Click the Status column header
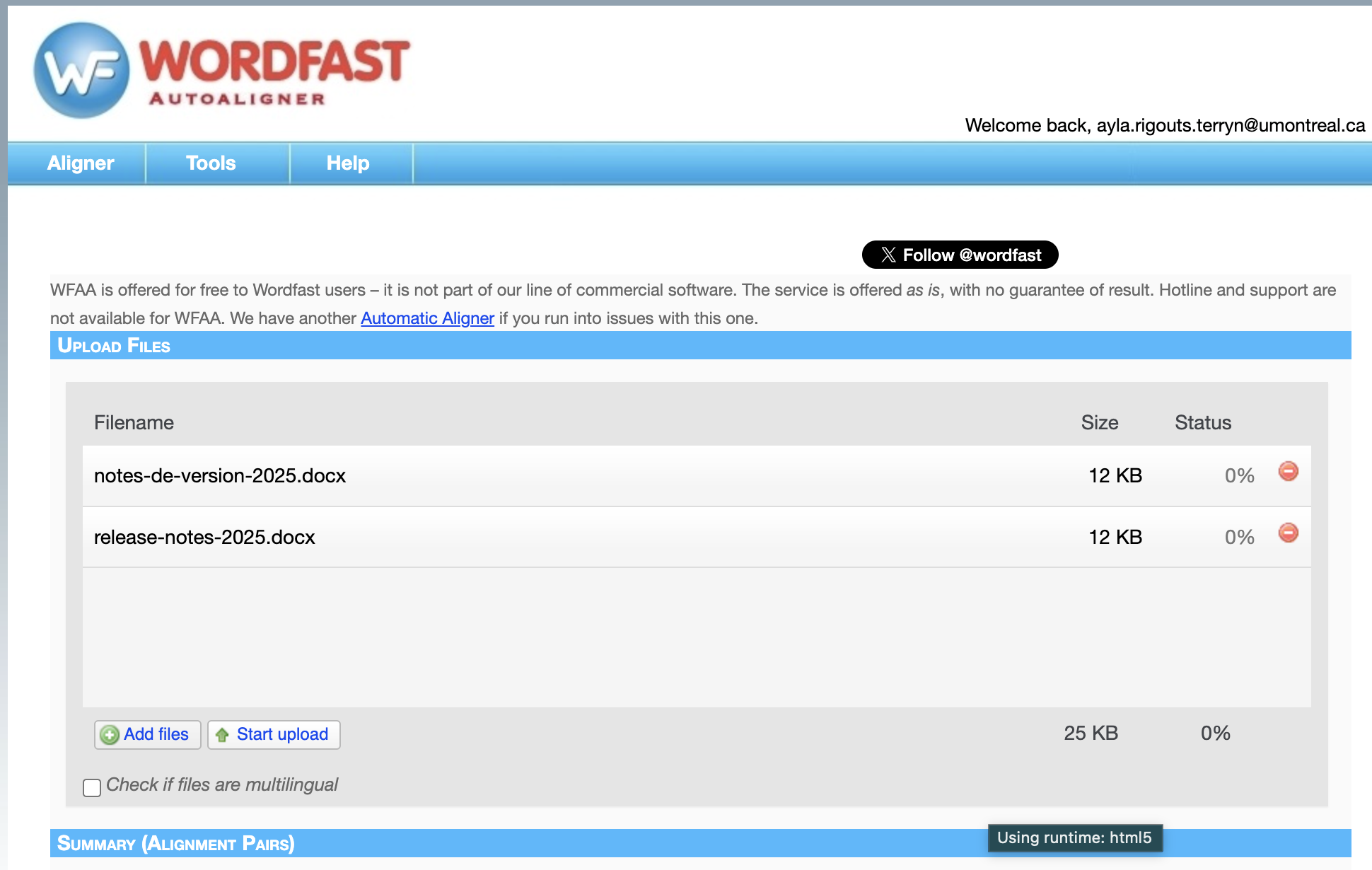This screenshot has height=870, width=1372. tap(1203, 422)
